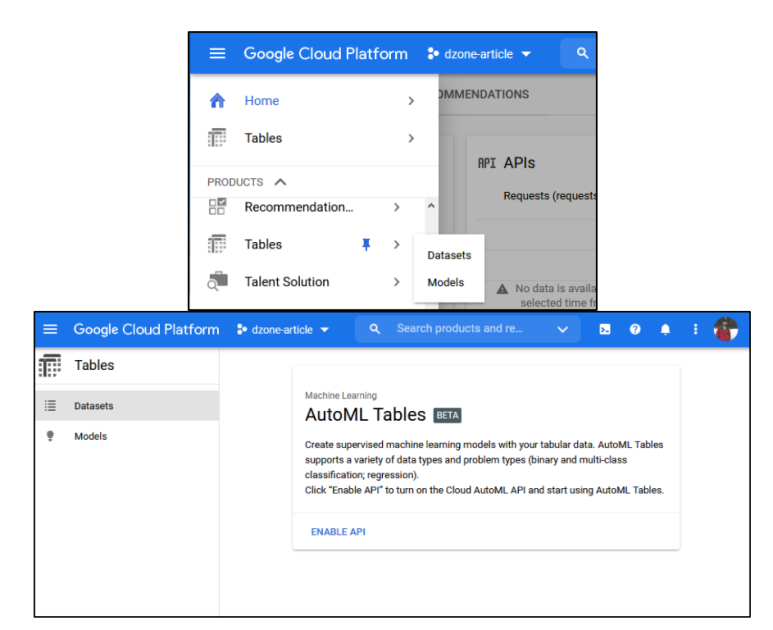This screenshot has width=773, height=630.
Task: Click Search products and resources field
Action: pos(467,329)
